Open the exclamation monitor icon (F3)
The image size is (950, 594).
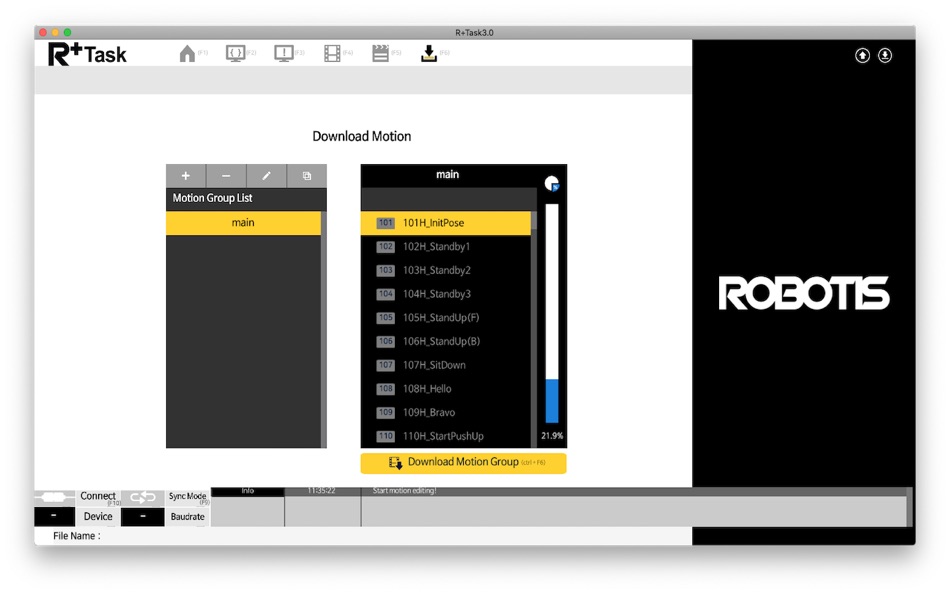click(284, 54)
